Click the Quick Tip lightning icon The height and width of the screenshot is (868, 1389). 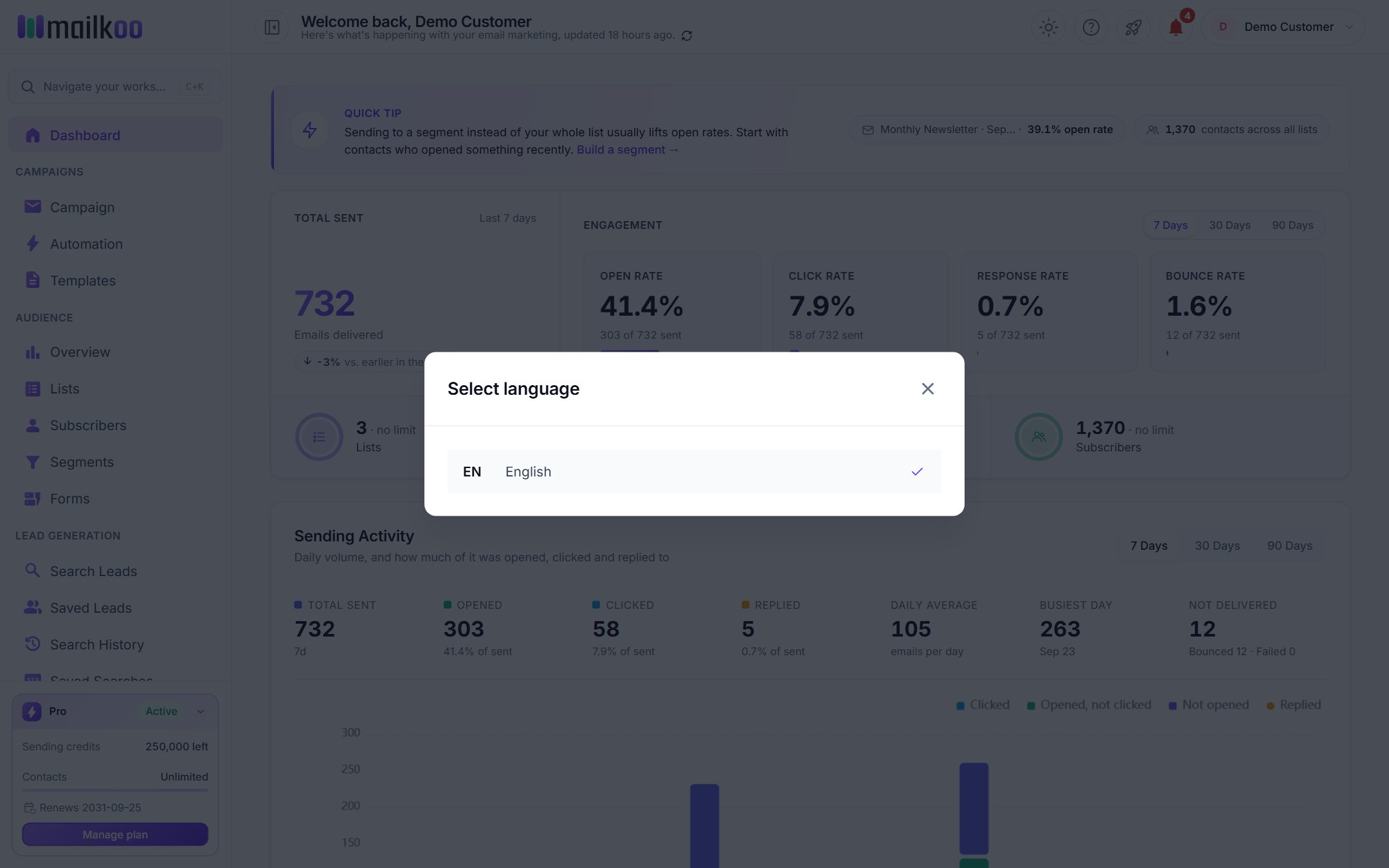pyautogui.click(x=309, y=130)
